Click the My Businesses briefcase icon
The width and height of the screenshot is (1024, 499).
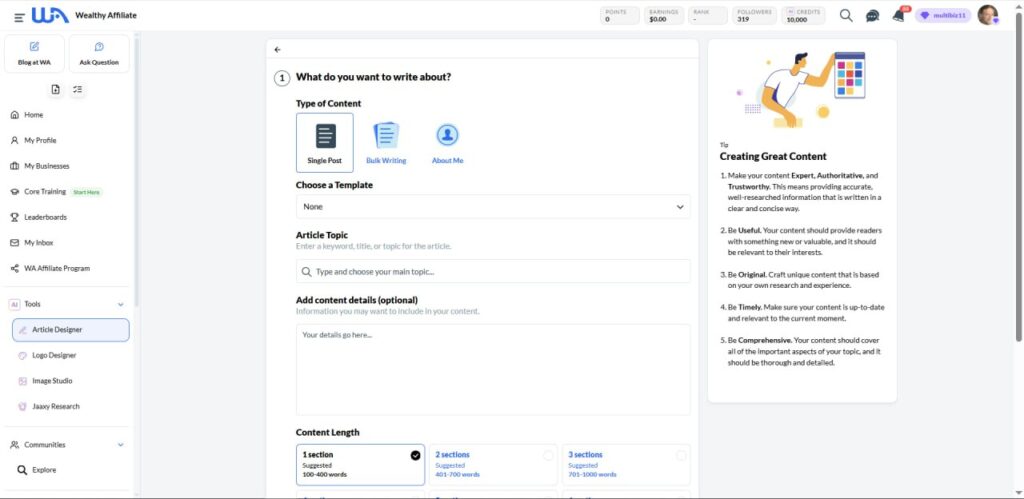click(14, 166)
